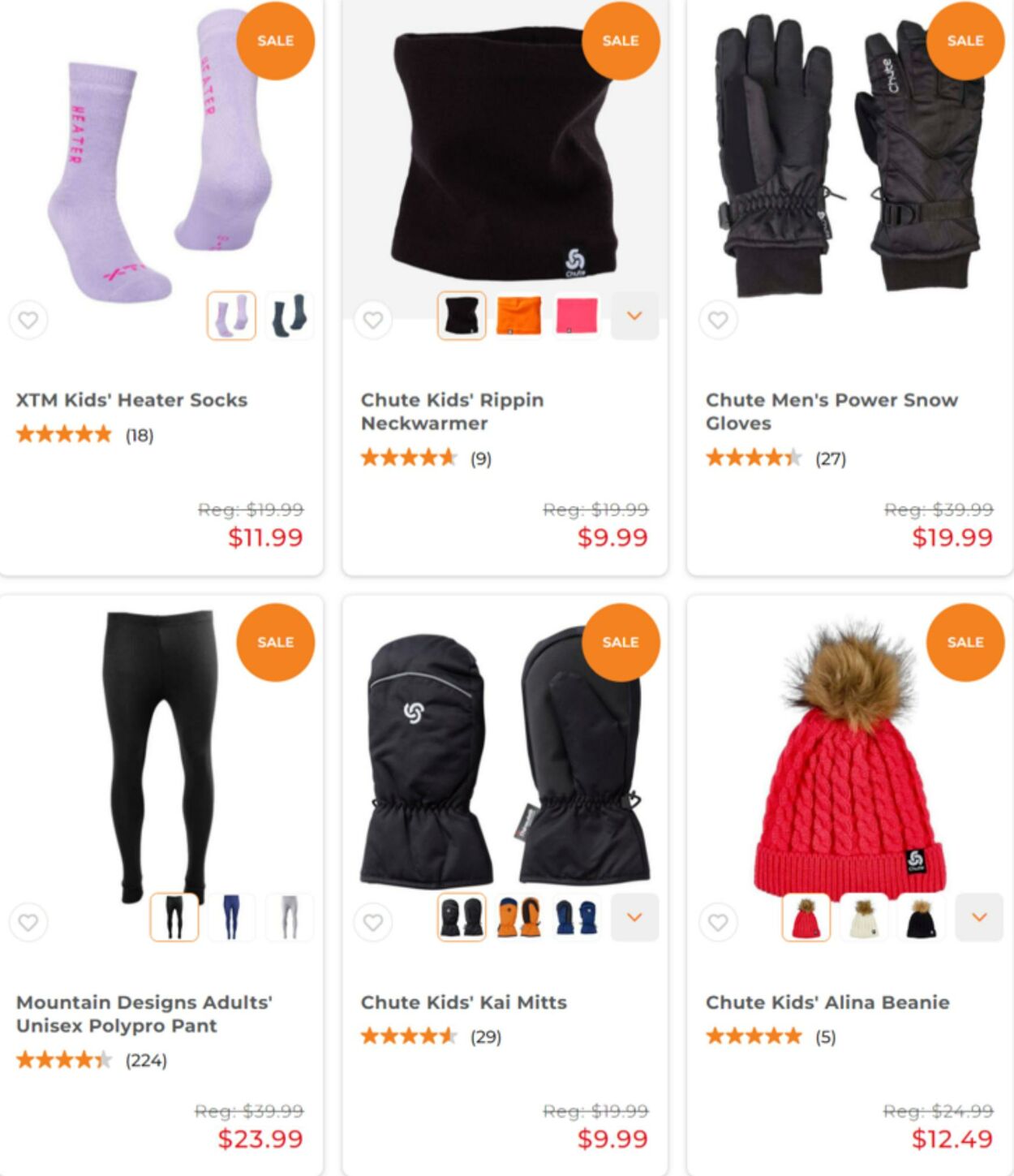The height and width of the screenshot is (1176, 1014).
Task: Save Chute Men's Power Snow Gloves to wishlist
Action: 718,320
